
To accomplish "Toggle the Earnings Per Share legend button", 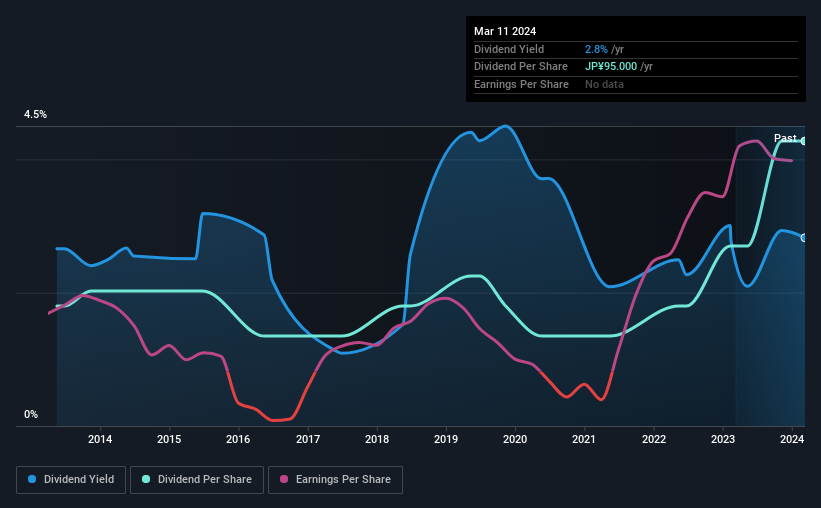I will [336, 480].
